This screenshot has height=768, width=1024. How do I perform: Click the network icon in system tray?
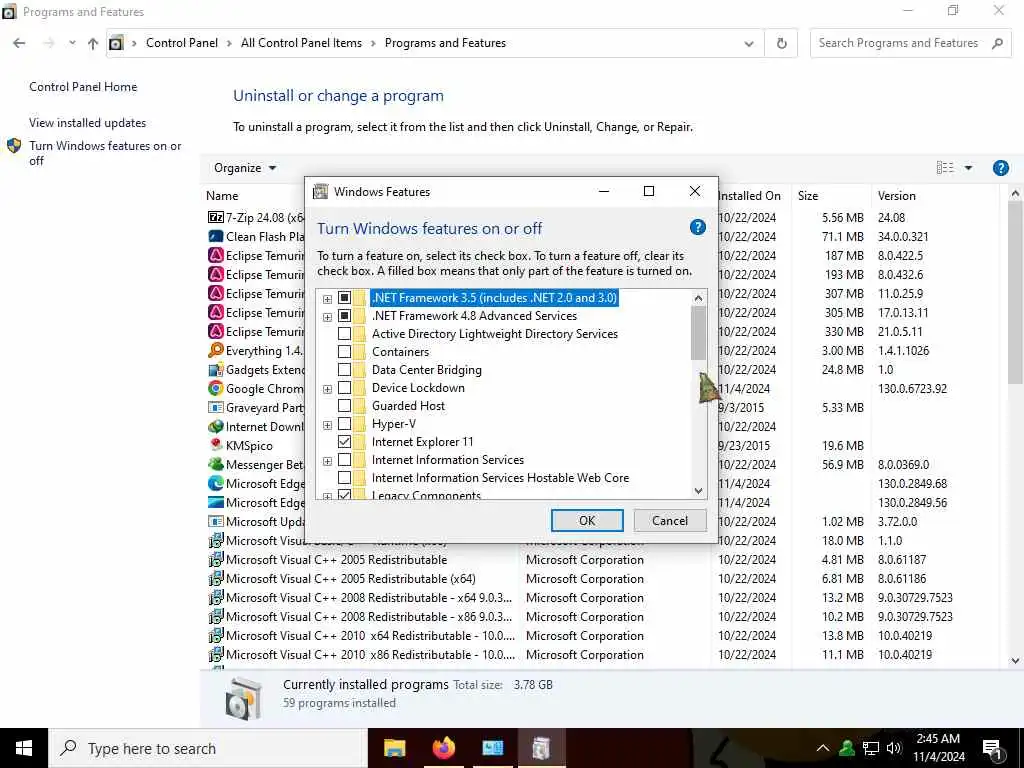click(x=871, y=748)
